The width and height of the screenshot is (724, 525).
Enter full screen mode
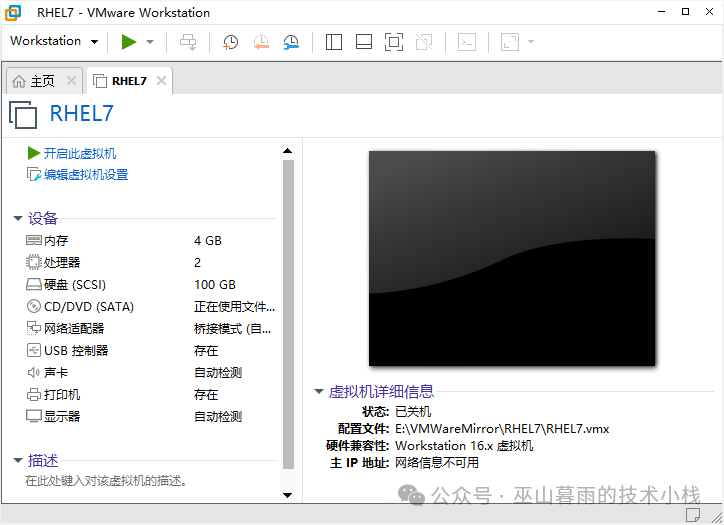[x=394, y=42]
